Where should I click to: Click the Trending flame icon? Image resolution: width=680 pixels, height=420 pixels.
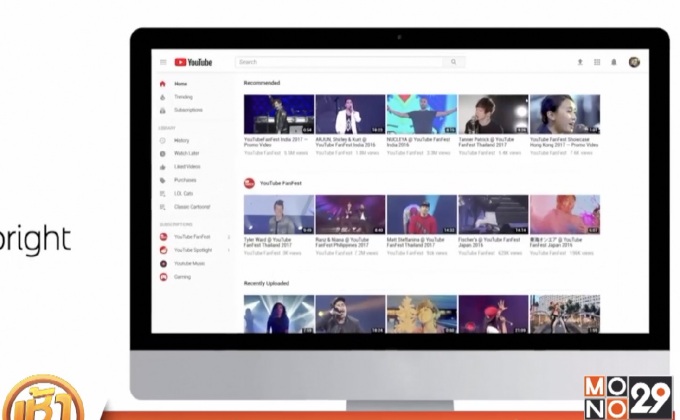[x=163, y=97]
